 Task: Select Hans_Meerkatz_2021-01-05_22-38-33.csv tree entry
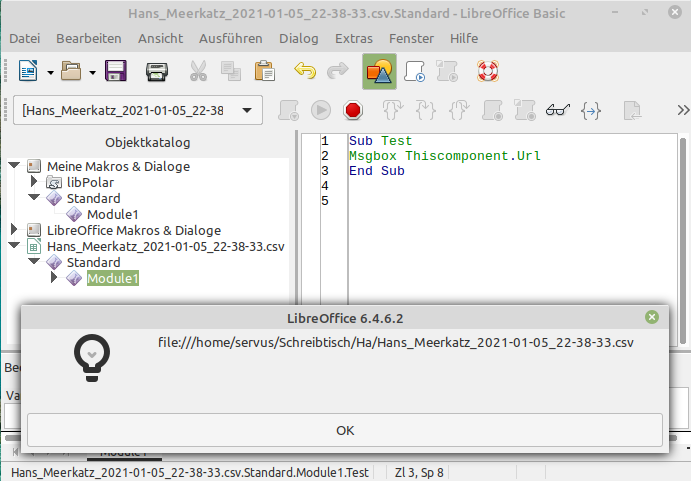click(166, 246)
